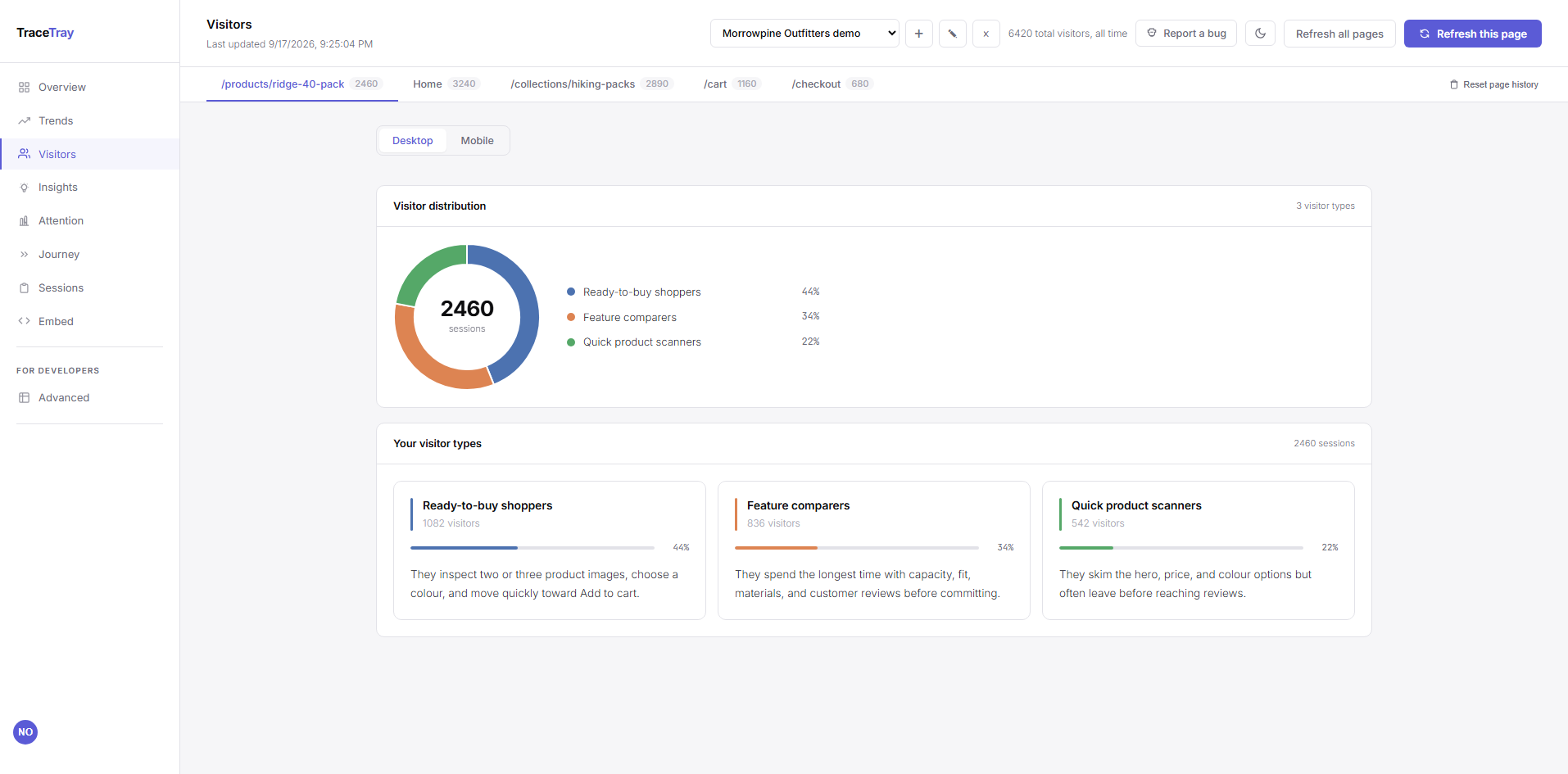Switch to /products/ridge-40-pack tab

[301, 84]
